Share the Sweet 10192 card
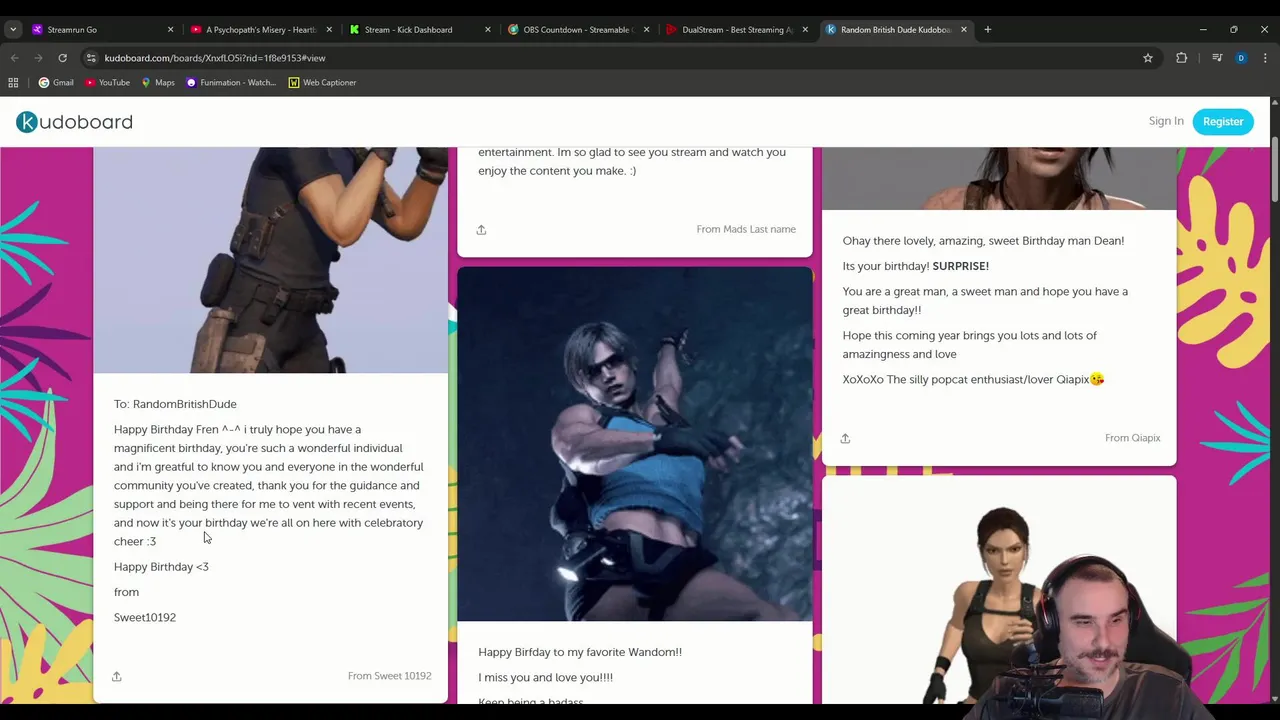Screen dimensions: 1280x720 (x=117, y=677)
